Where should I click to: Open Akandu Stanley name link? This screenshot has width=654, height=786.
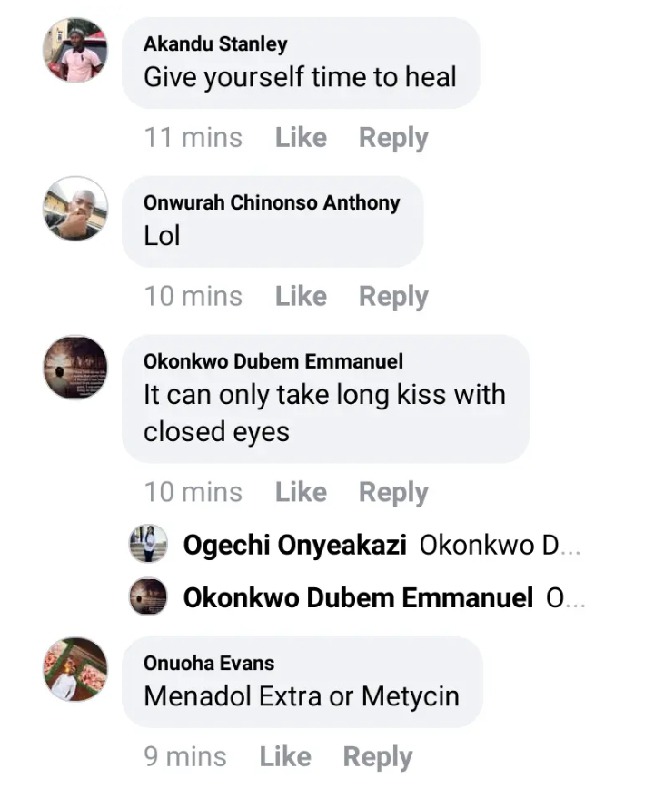215,45
